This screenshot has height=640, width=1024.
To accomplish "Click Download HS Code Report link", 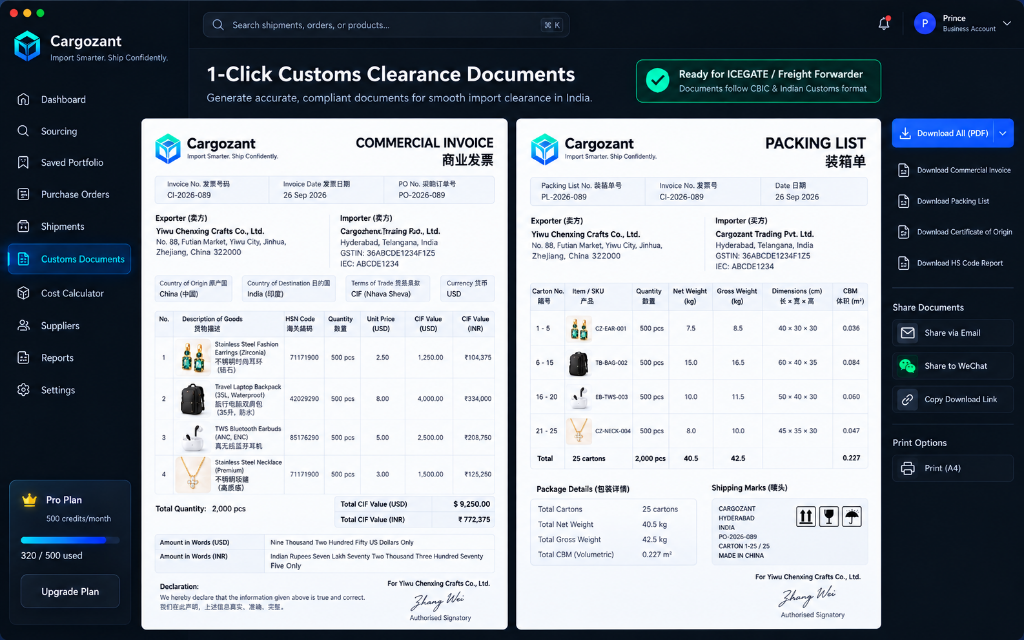I will click(960, 263).
